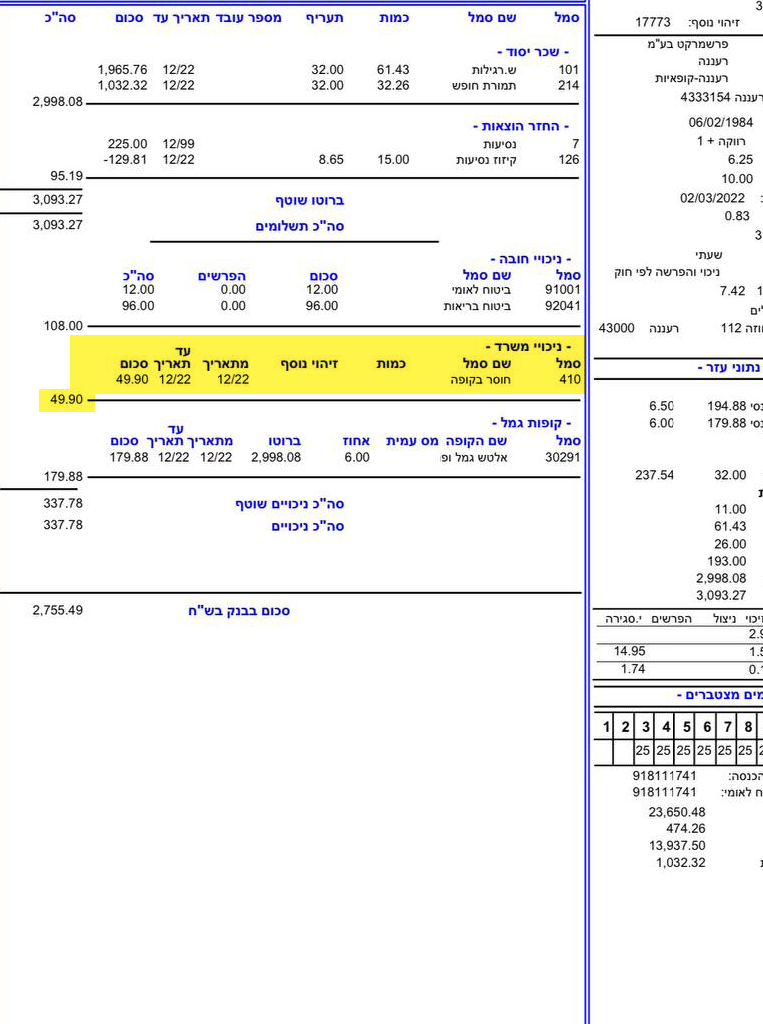Click deduction code 92041
The image size is (763, 1024).
pos(562,306)
